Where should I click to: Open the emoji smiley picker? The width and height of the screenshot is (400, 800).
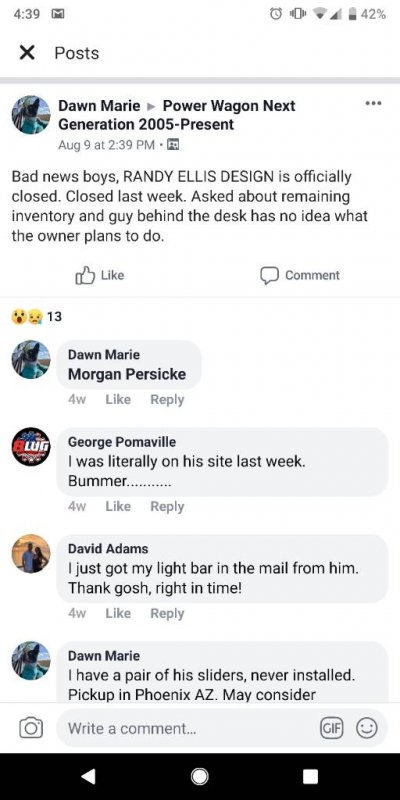[366, 728]
